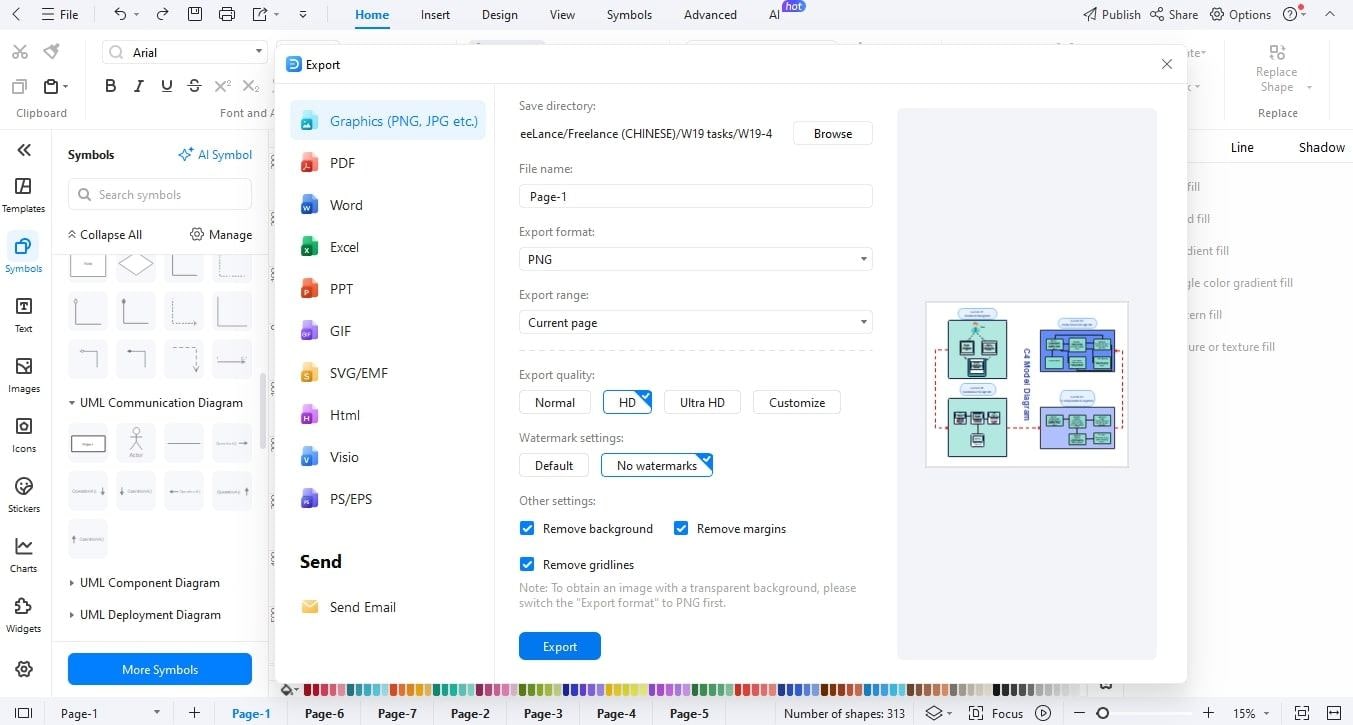Switch to the Insert ribbon tab
This screenshot has height=725, width=1353.
click(435, 14)
